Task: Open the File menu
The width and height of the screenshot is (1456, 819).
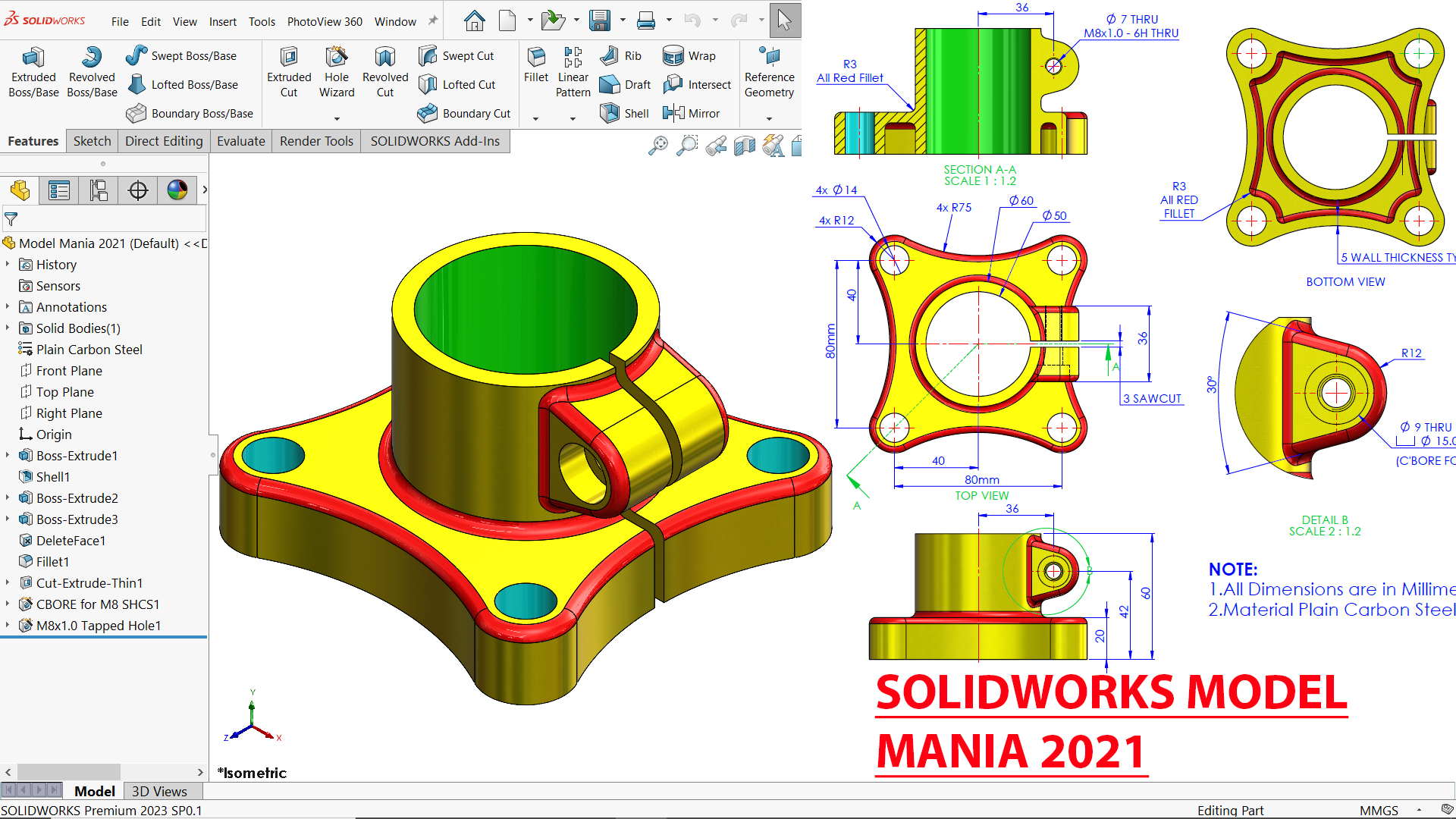Action: click(120, 21)
